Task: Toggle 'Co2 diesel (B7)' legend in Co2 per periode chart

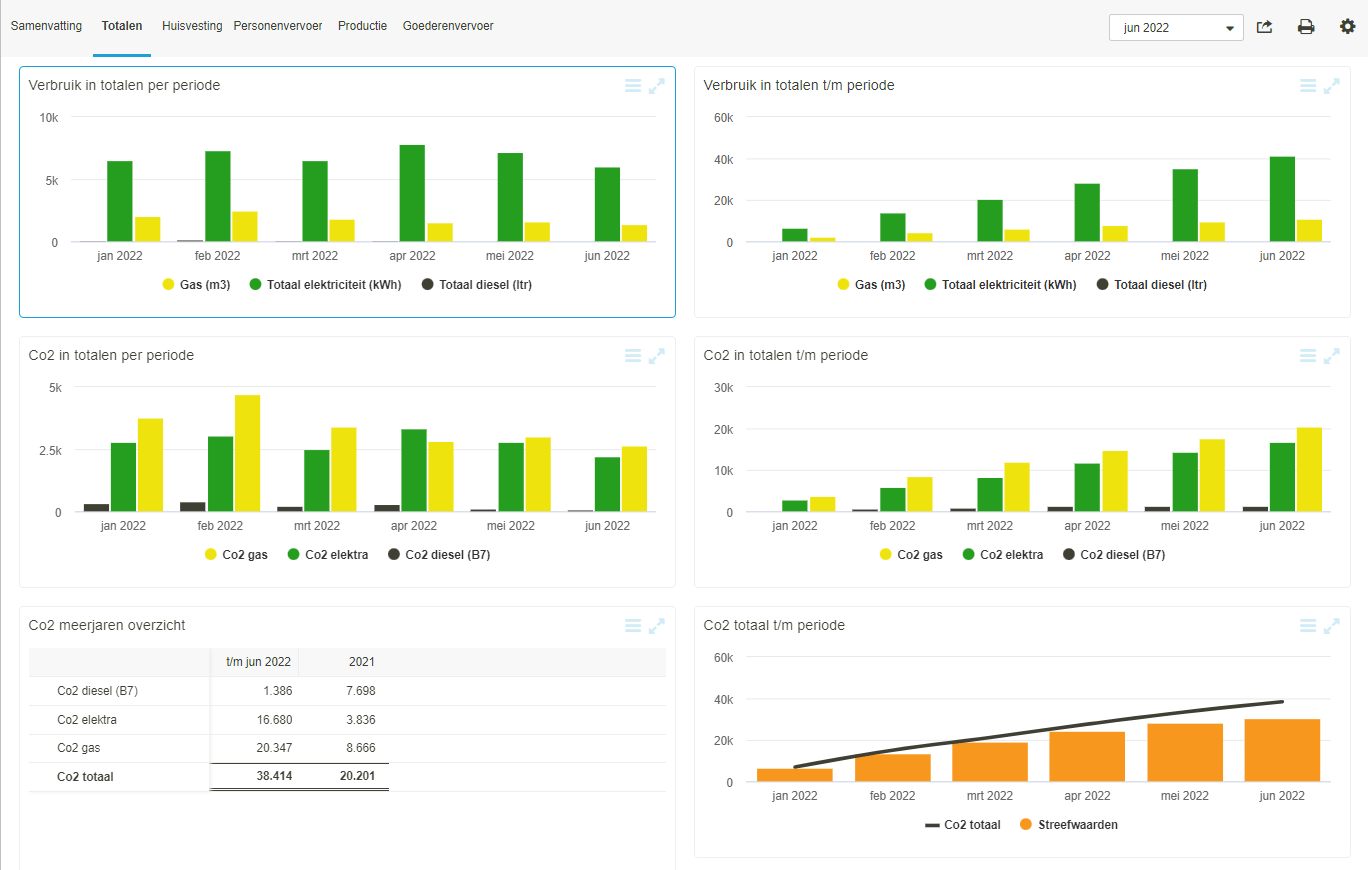Action: click(x=439, y=555)
